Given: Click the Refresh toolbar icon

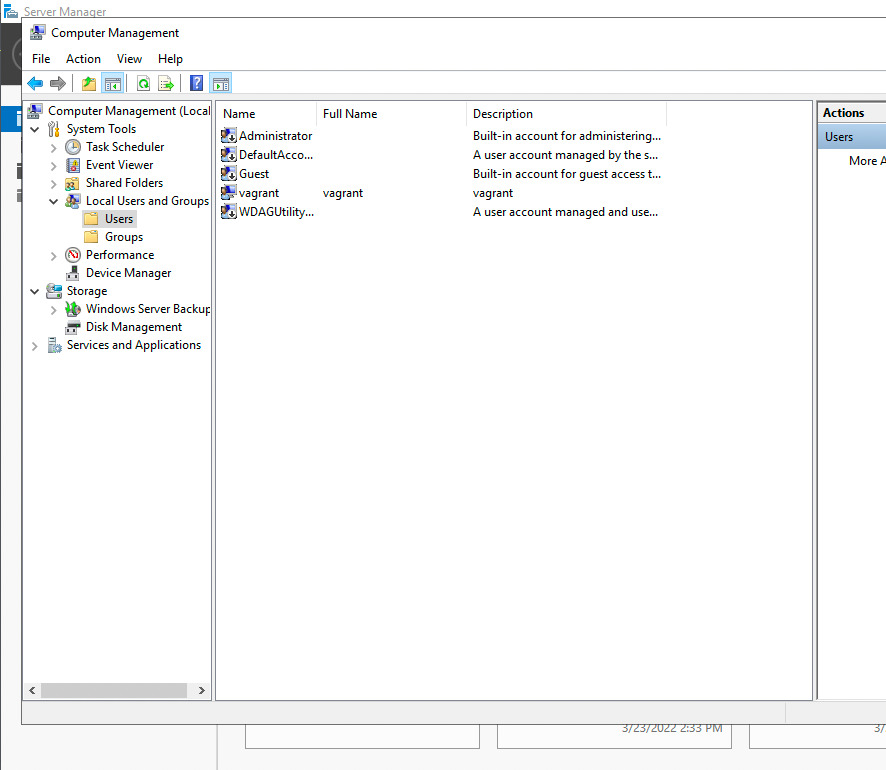Looking at the screenshot, I should pyautogui.click(x=143, y=84).
